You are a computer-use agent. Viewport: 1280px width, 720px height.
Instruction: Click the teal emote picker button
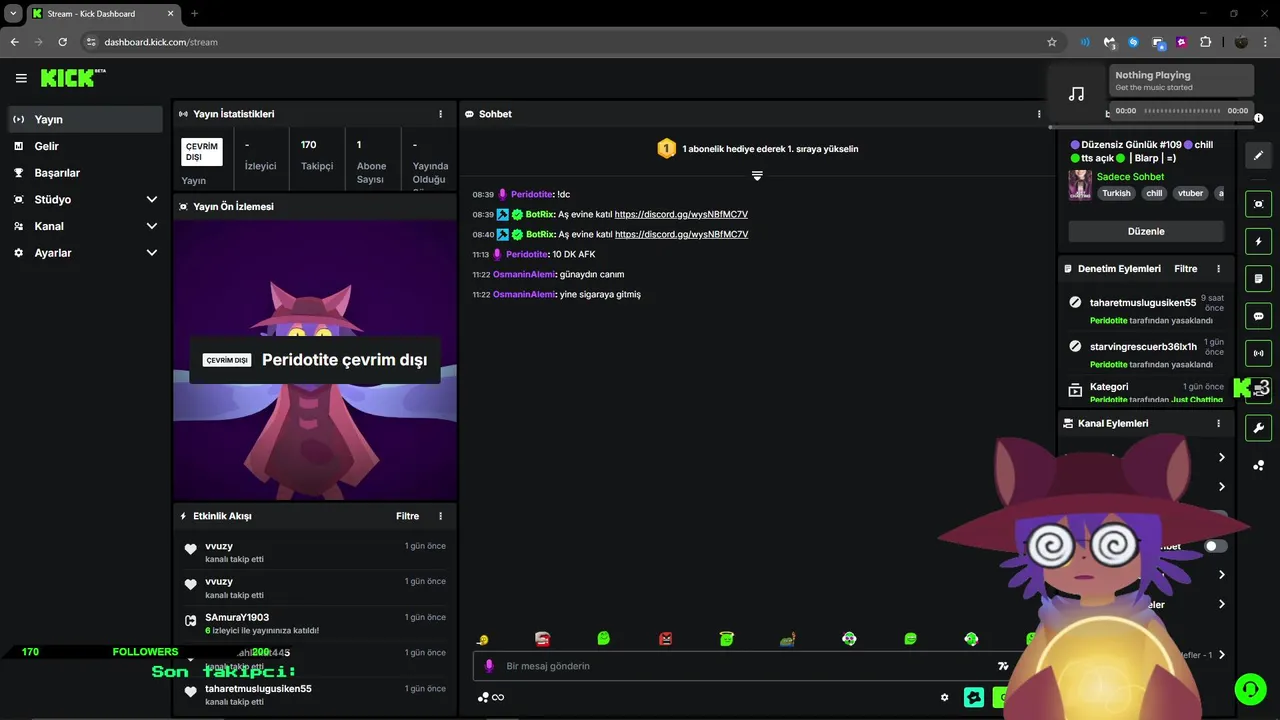coord(974,698)
